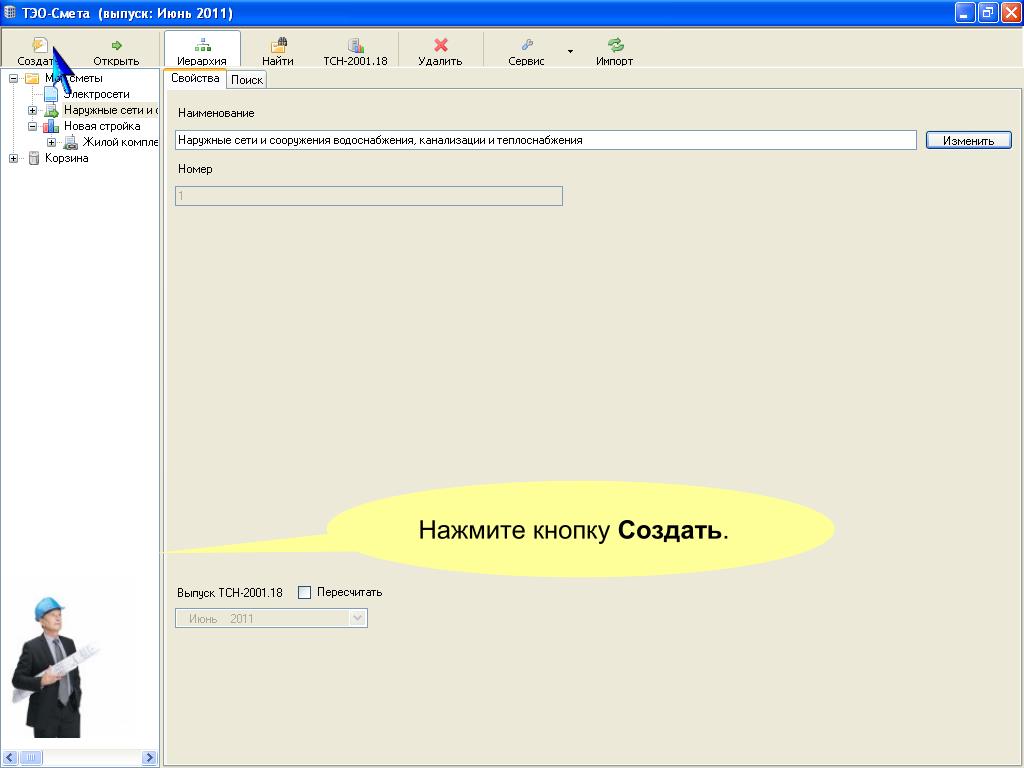This screenshot has height=768, width=1024.
Task: Select the Корзина trash item
Action: (66, 158)
